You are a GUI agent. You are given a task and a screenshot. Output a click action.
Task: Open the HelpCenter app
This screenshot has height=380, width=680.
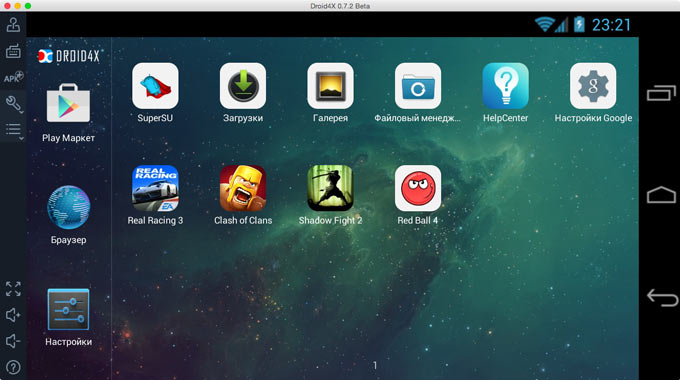[x=506, y=86]
